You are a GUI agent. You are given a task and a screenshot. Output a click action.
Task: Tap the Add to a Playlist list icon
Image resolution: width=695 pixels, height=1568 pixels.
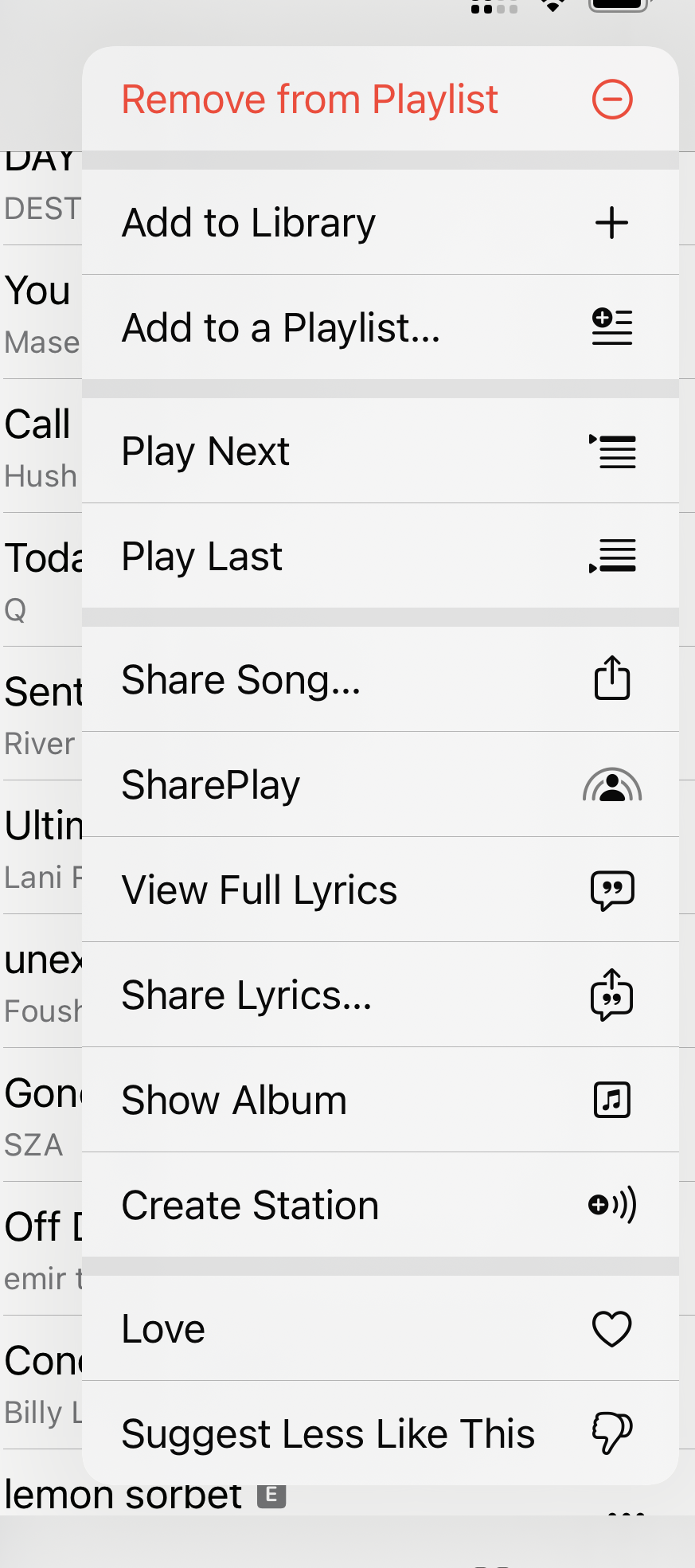click(x=612, y=327)
